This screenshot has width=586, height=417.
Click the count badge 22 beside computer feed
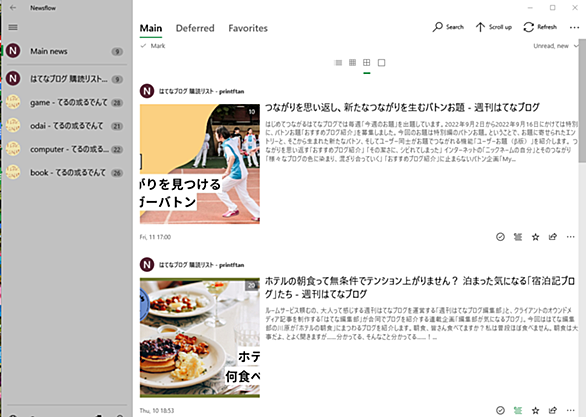click(x=117, y=149)
